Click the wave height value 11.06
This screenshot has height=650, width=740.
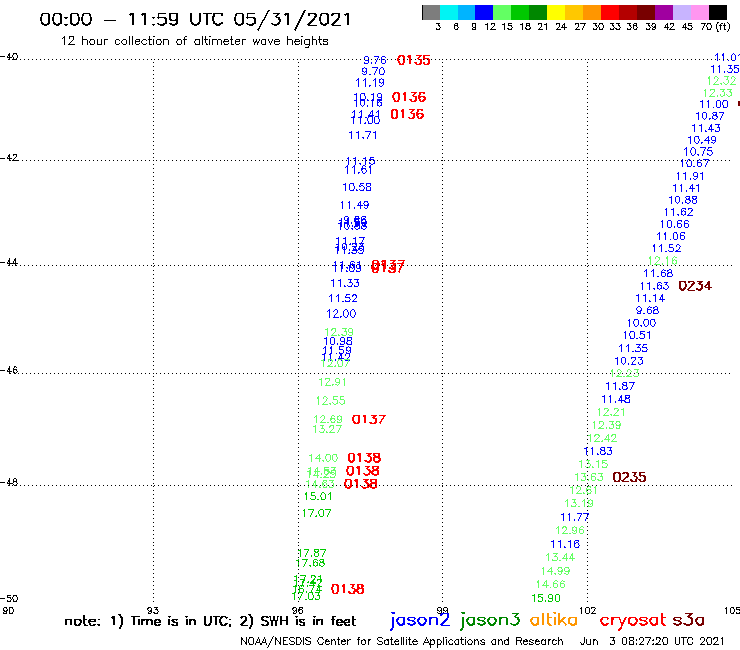pyautogui.click(x=671, y=236)
